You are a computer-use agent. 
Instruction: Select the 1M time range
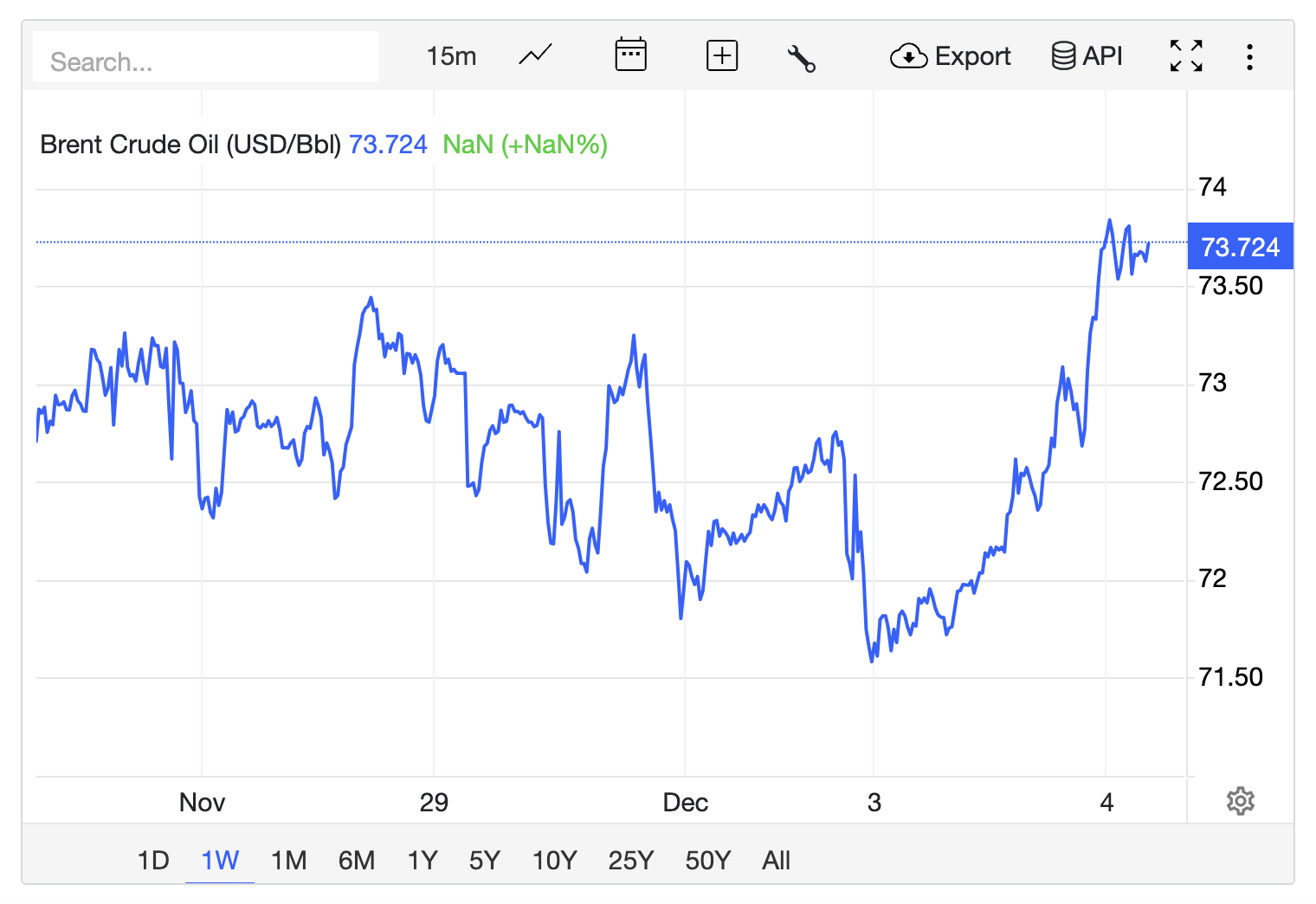[288, 860]
